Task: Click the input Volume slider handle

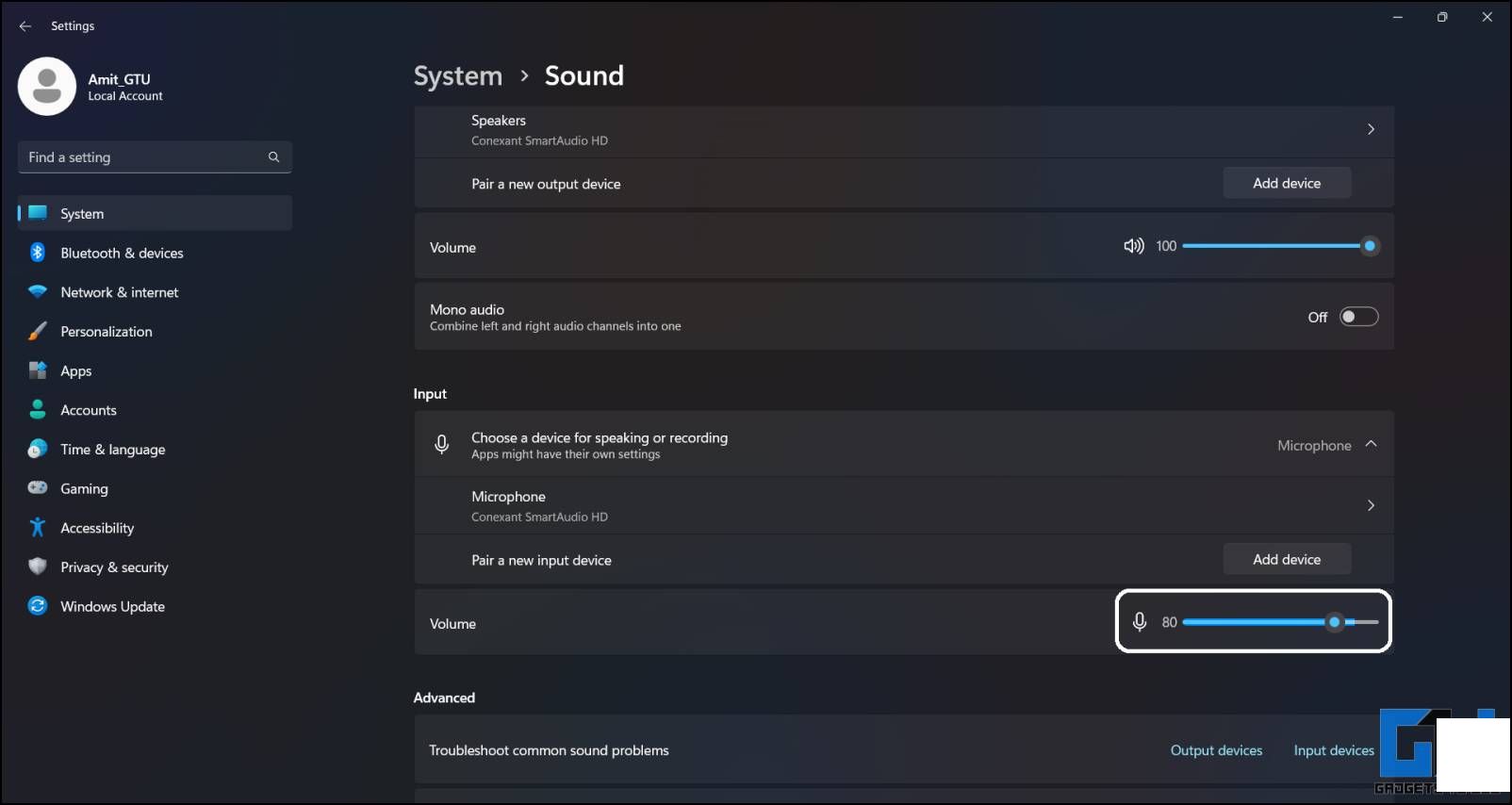Action: (1334, 622)
